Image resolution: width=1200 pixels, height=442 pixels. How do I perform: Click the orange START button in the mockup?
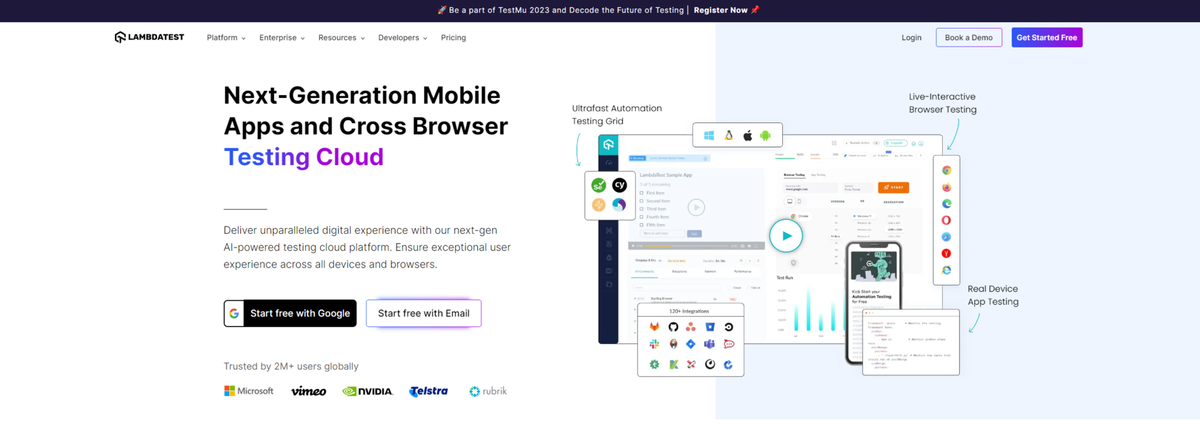[x=894, y=188]
